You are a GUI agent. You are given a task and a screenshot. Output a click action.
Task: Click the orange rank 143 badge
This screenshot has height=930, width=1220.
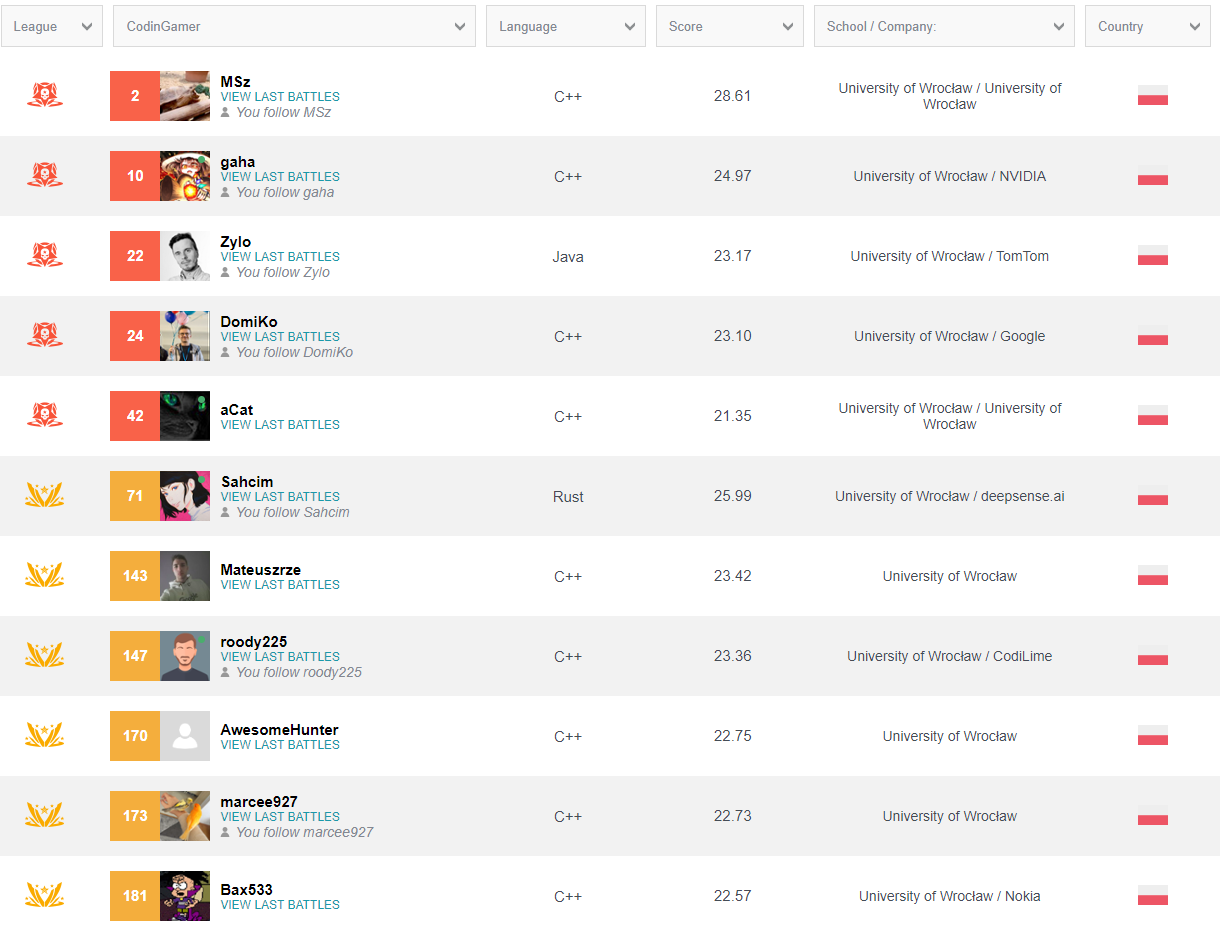(135, 576)
